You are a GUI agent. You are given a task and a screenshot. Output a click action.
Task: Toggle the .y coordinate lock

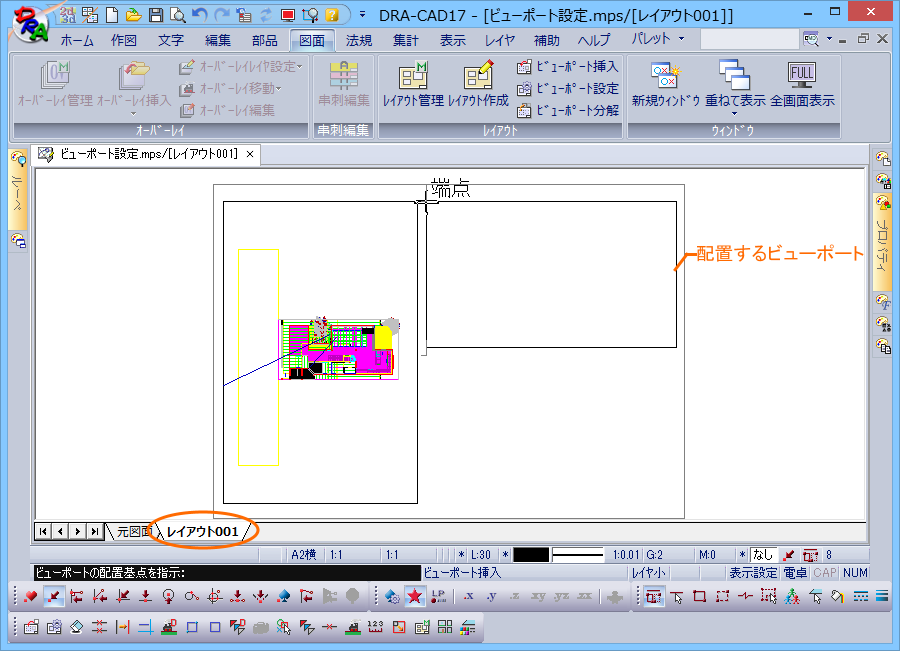(491, 597)
